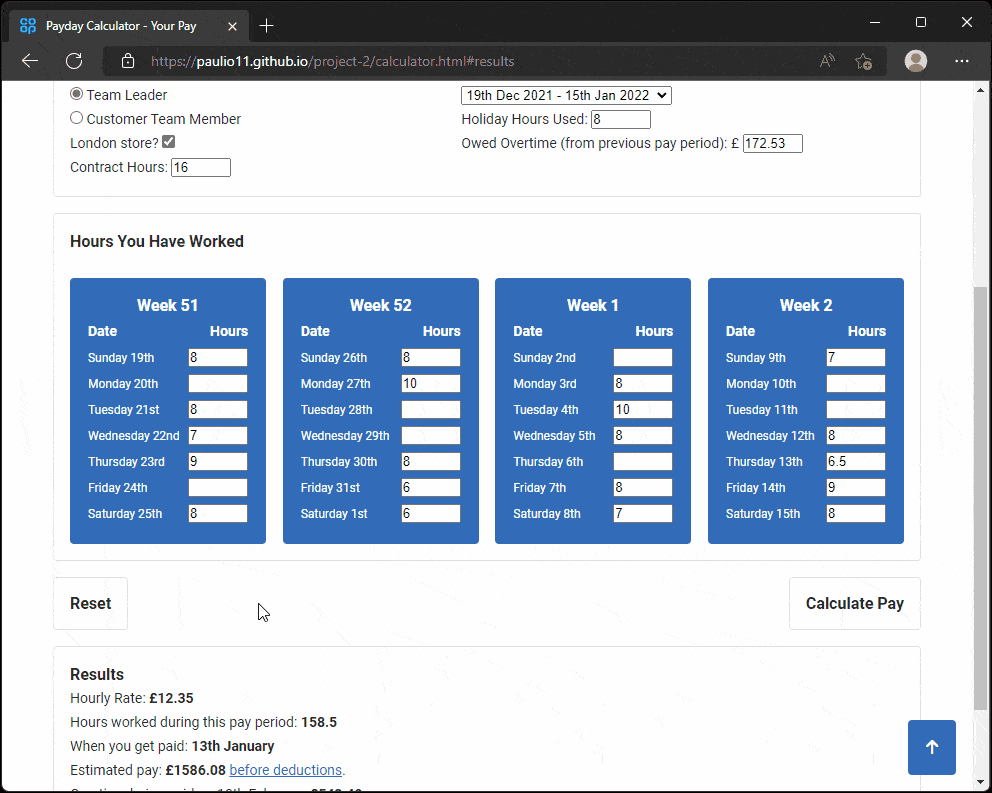Click the padlock site info icon
992x793 pixels.
coord(128,61)
